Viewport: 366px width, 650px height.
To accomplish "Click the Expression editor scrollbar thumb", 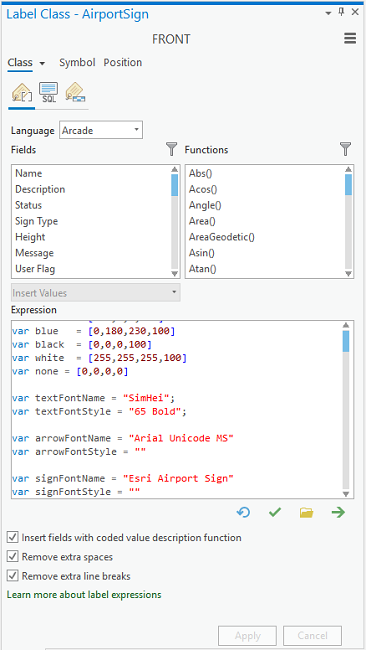I will tap(346, 341).
